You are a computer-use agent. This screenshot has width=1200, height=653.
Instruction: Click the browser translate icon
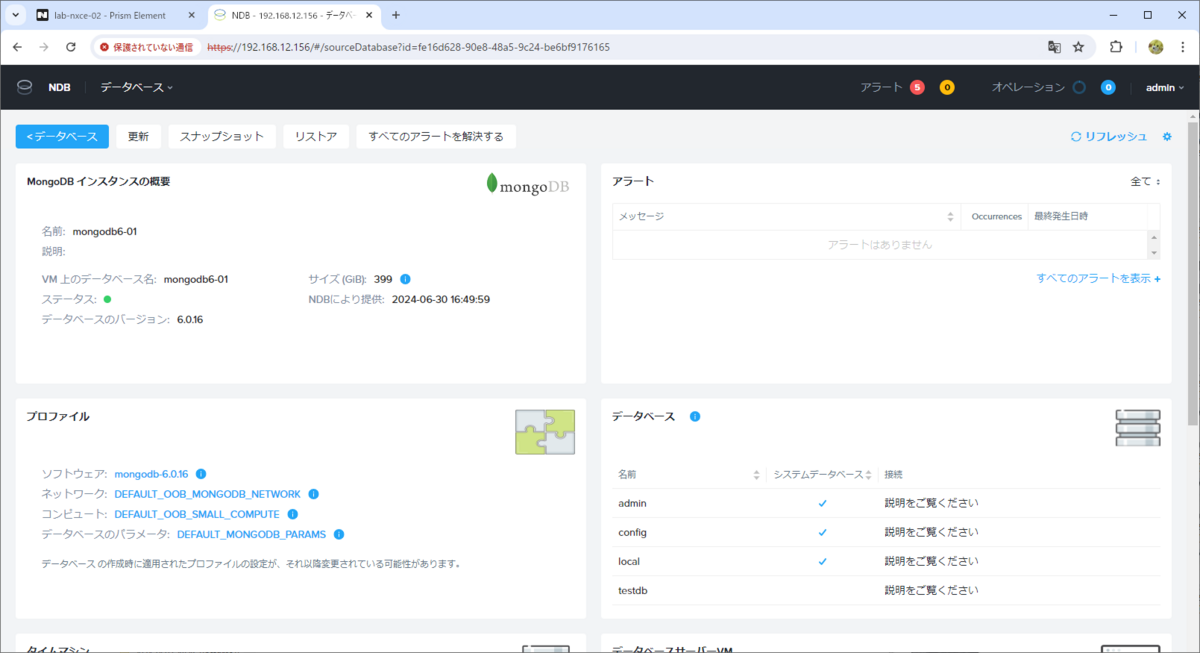tap(1054, 47)
